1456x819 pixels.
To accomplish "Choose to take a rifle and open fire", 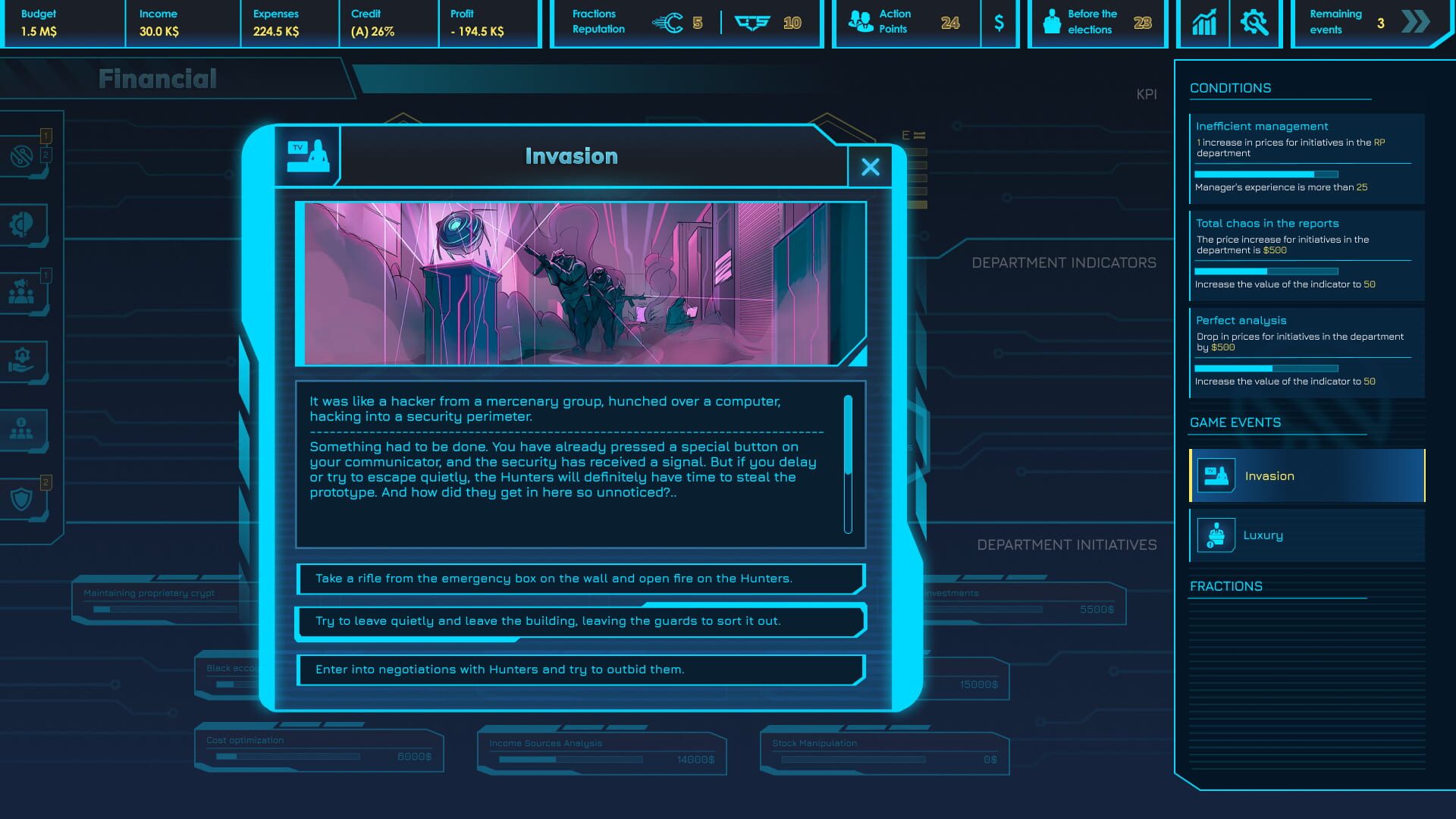I will 579,578.
